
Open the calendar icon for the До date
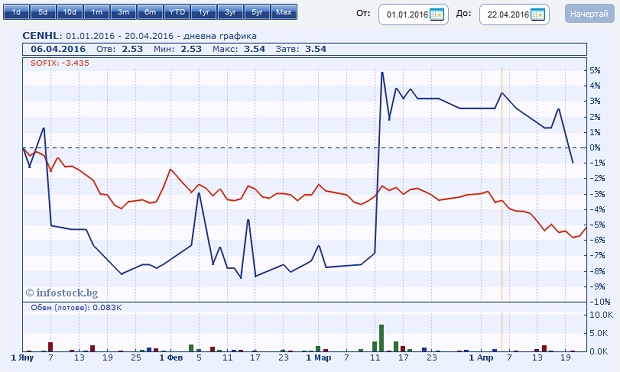pos(538,15)
